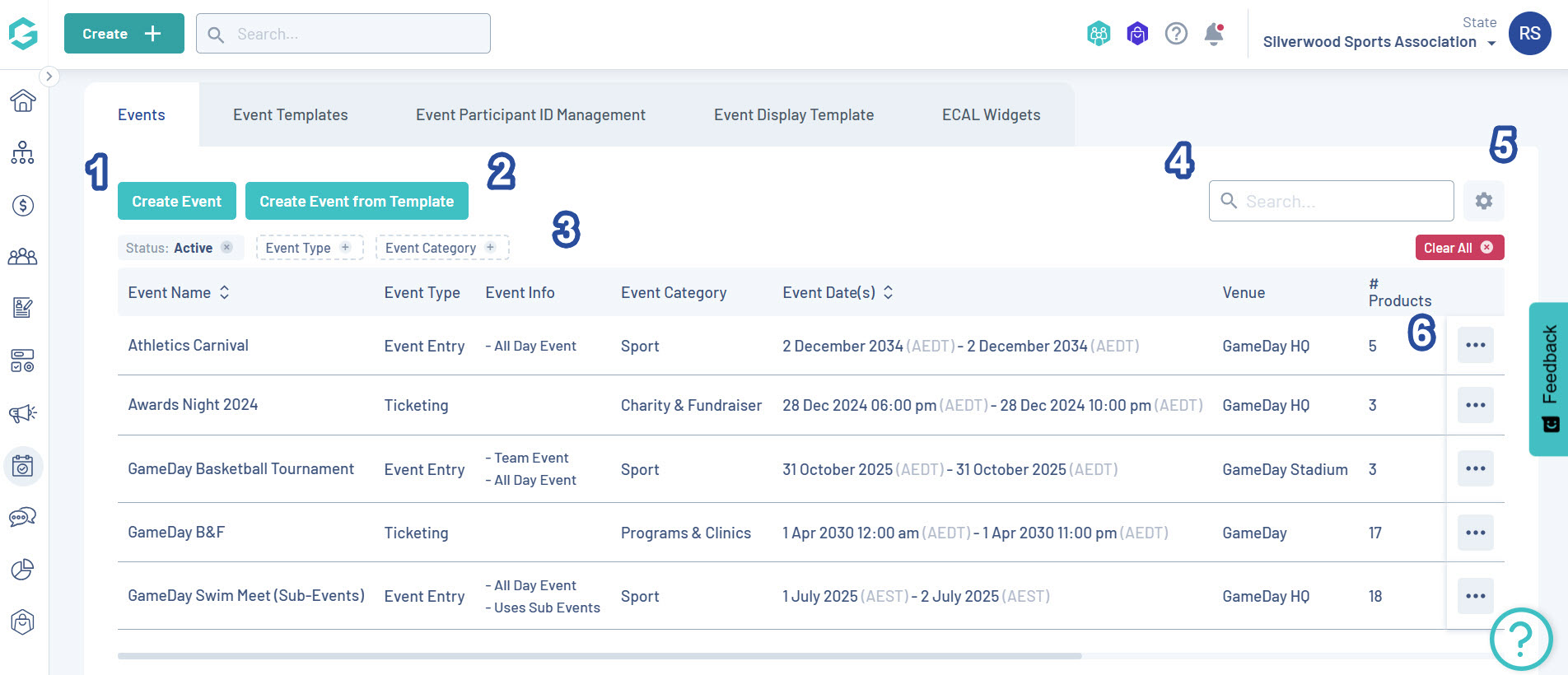Open the table settings gear icon
Screen dimensions: 1568x675
pyautogui.click(x=1484, y=201)
